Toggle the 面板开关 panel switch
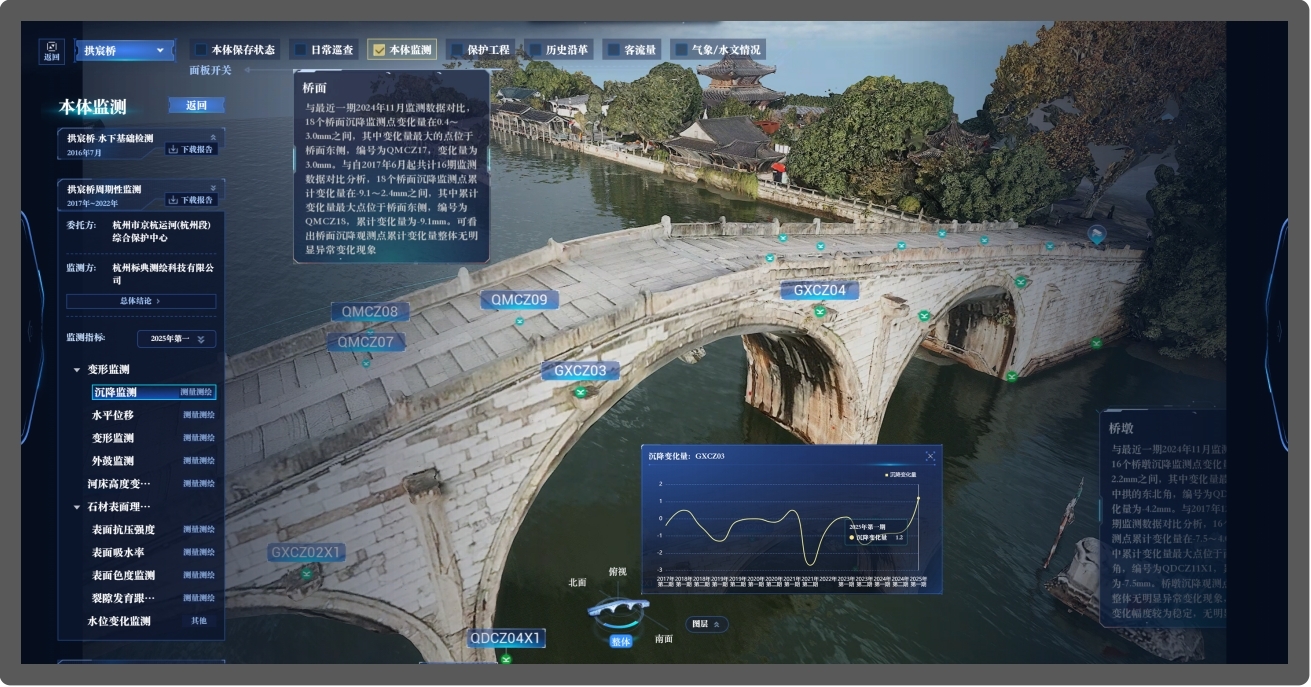This screenshot has height=687, width=1311. point(210,70)
